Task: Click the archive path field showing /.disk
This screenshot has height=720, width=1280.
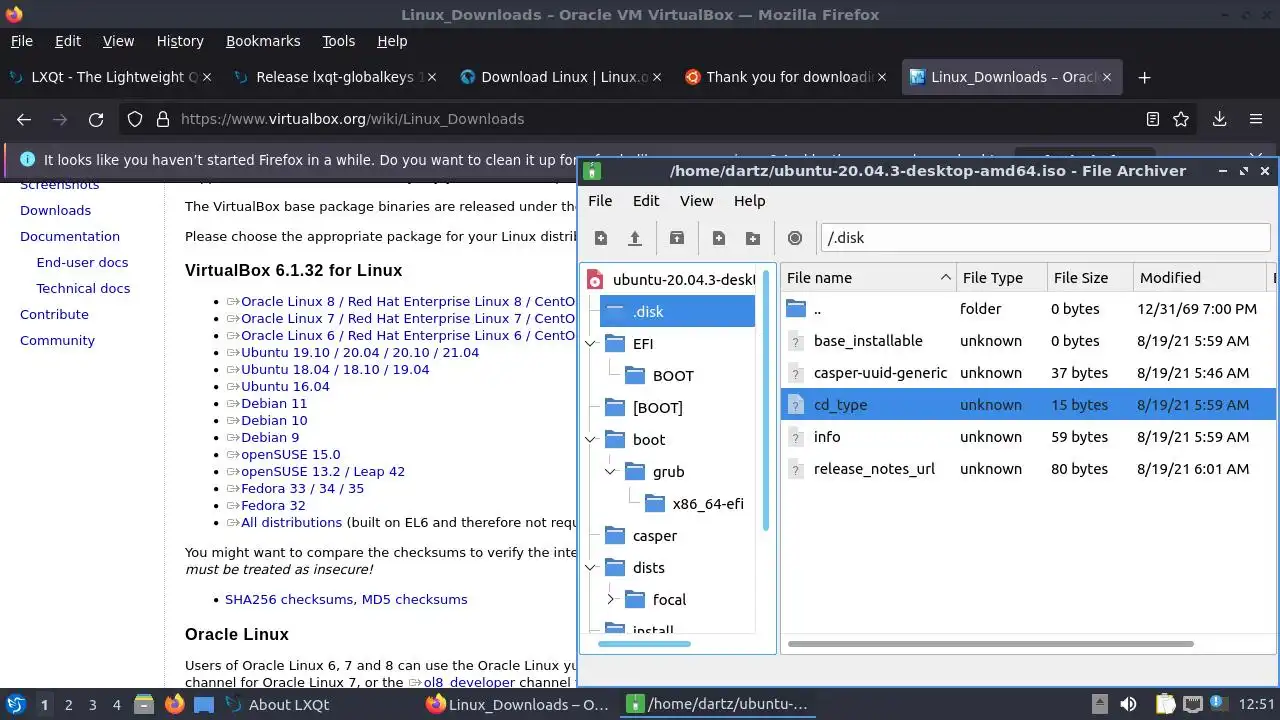Action: pos(1045,238)
